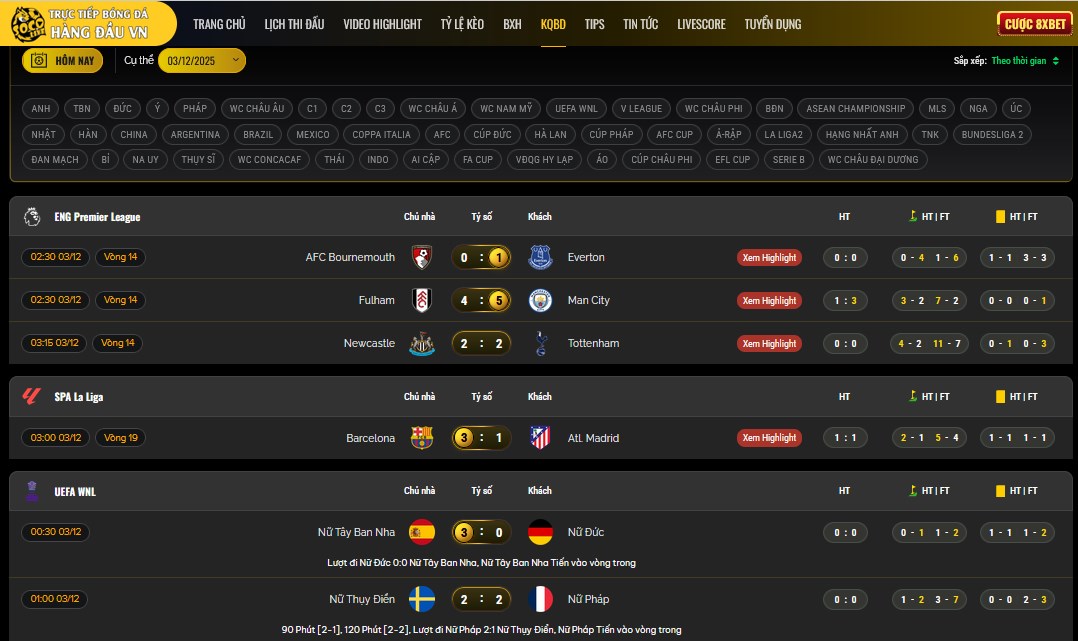1078x641 pixels.
Task: Toggle the Serie B league filter
Action: coord(788,159)
